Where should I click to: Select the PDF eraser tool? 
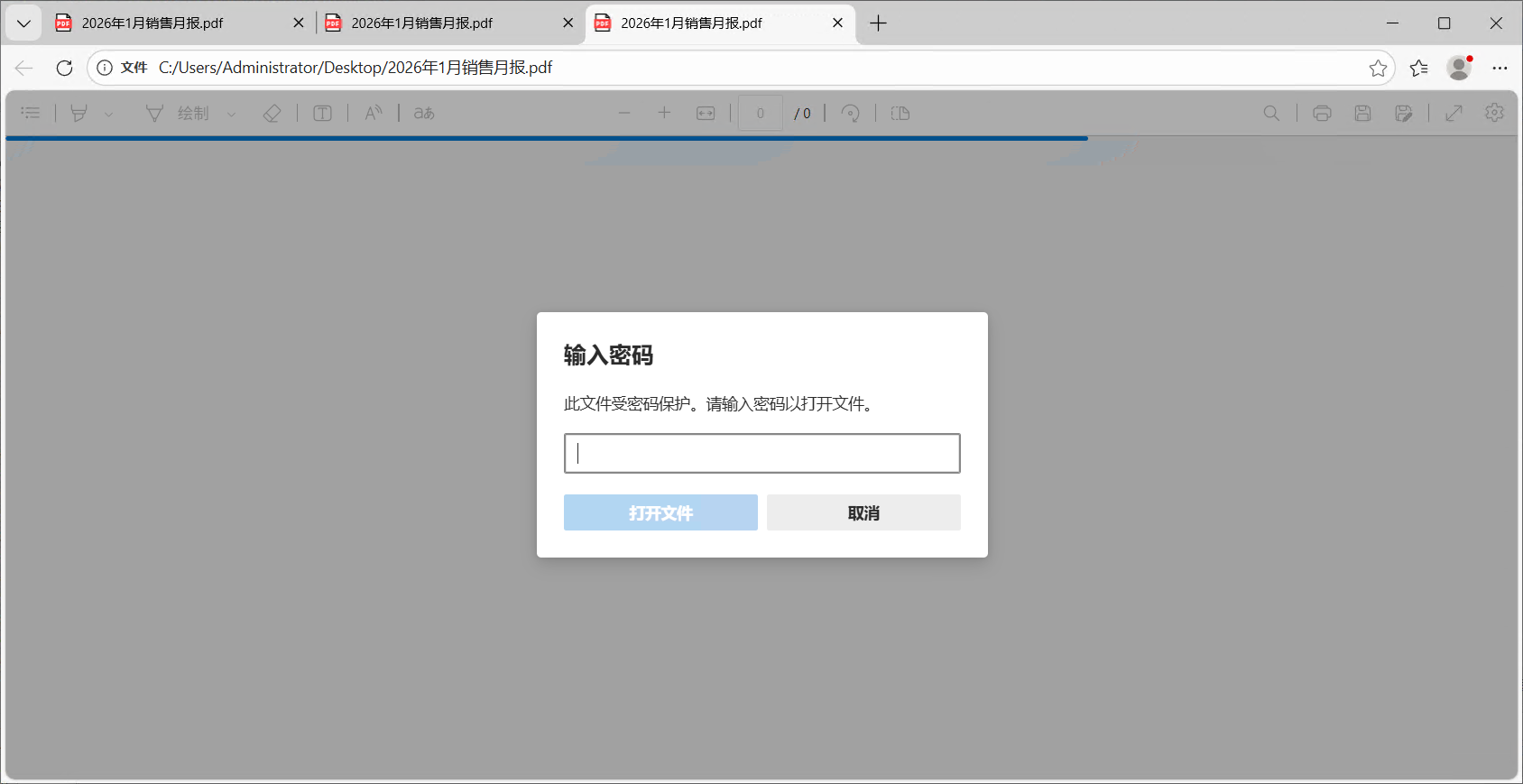pyautogui.click(x=272, y=113)
